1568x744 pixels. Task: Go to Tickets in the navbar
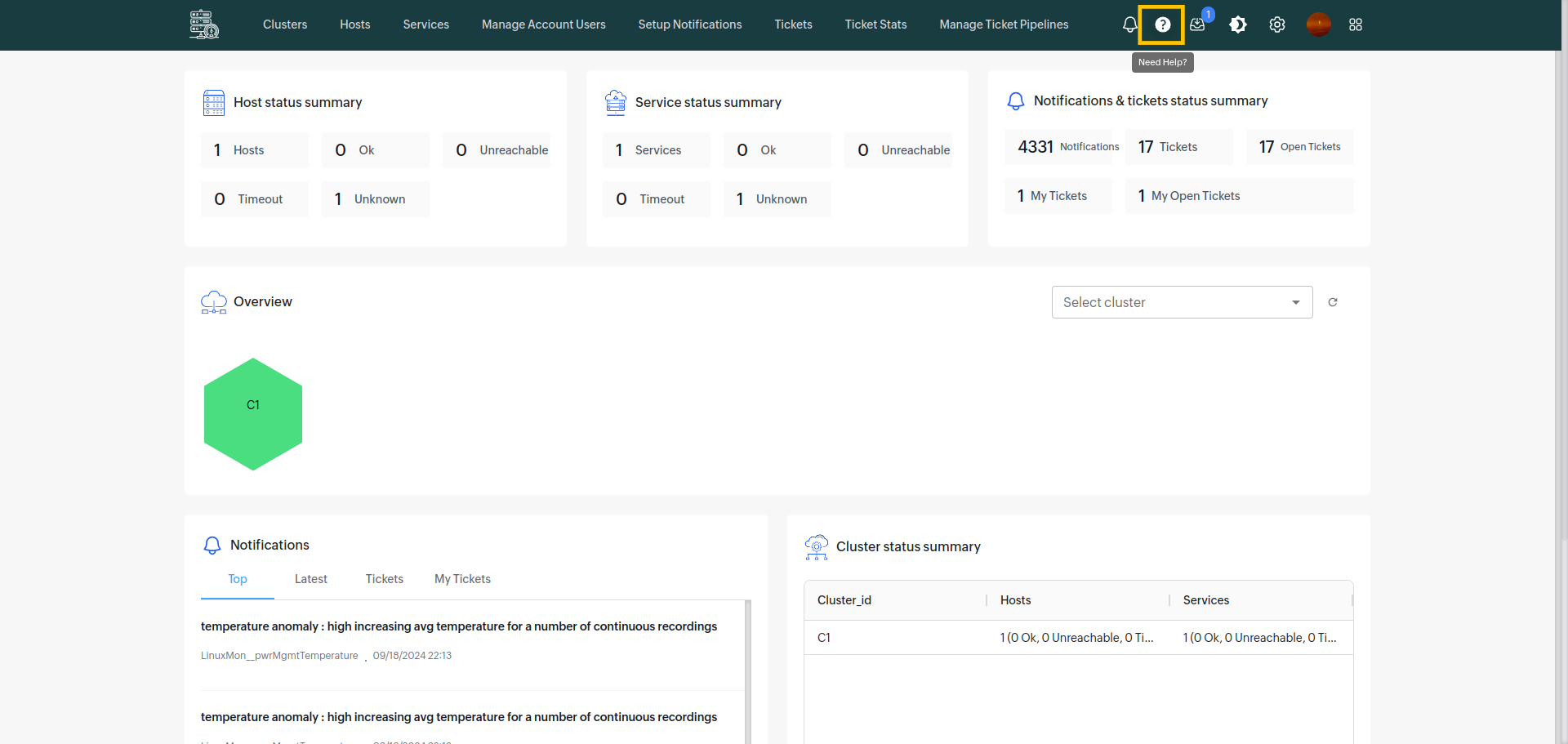pyautogui.click(x=794, y=25)
